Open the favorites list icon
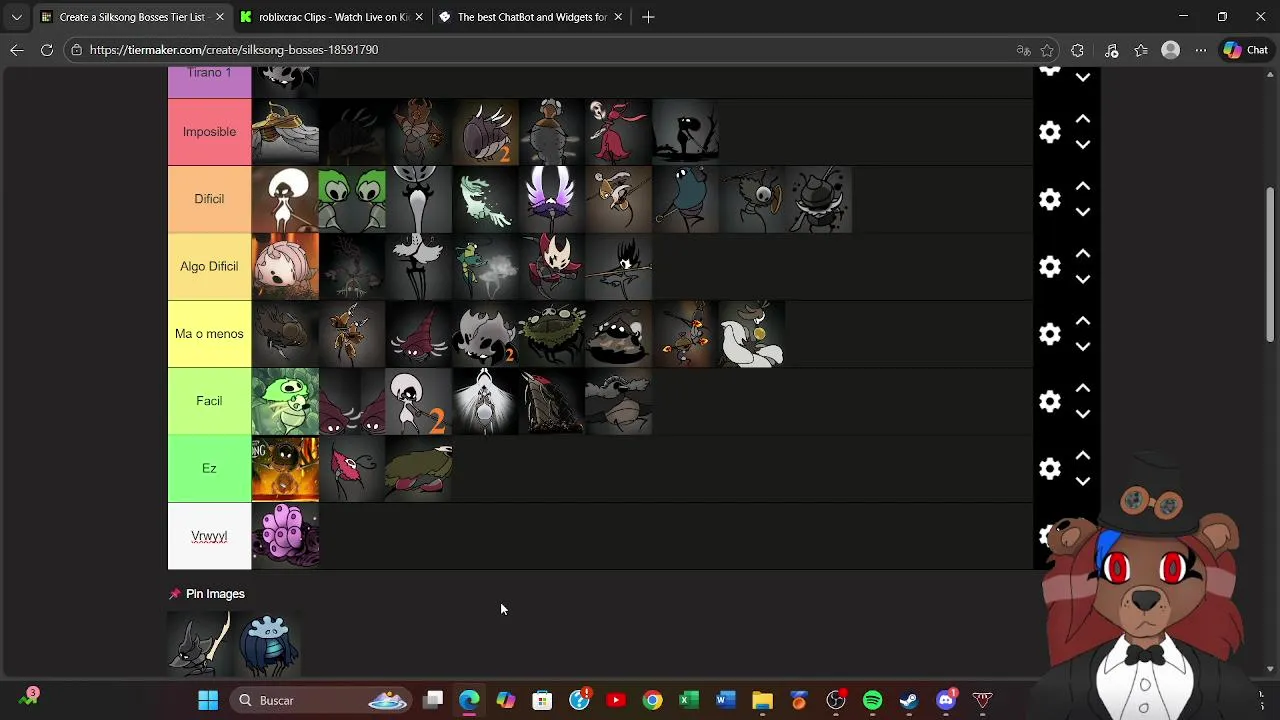Viewport: 1280px width, 720px height. click(1141, 50)
